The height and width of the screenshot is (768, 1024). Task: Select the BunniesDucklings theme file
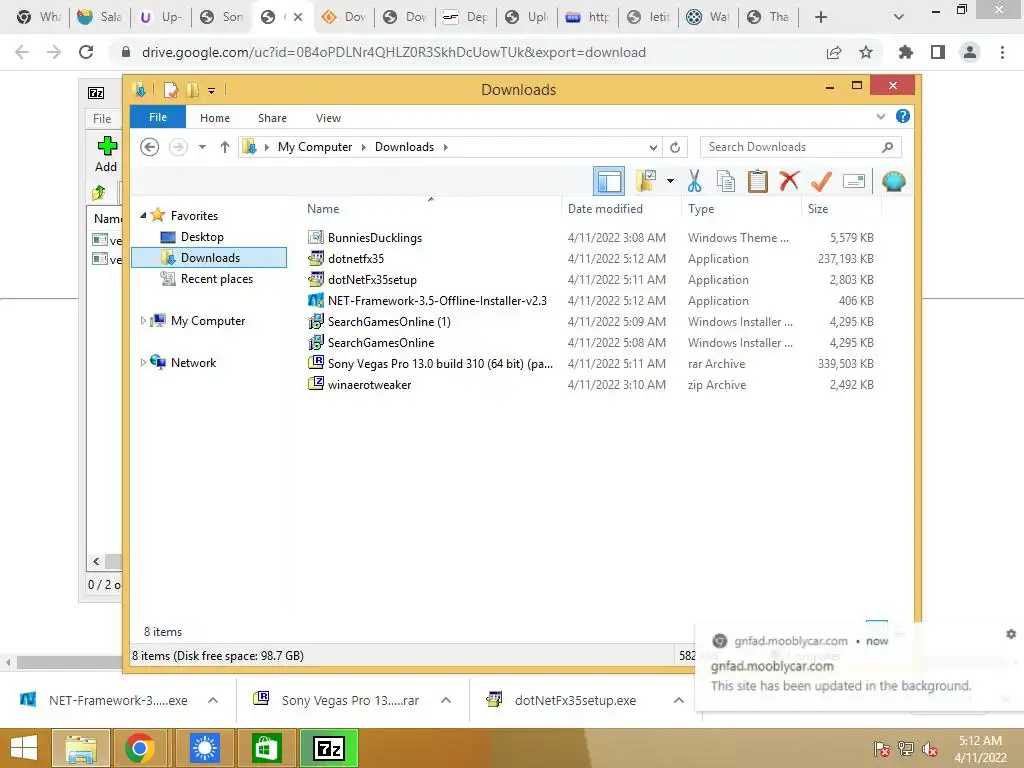point(375,238)
